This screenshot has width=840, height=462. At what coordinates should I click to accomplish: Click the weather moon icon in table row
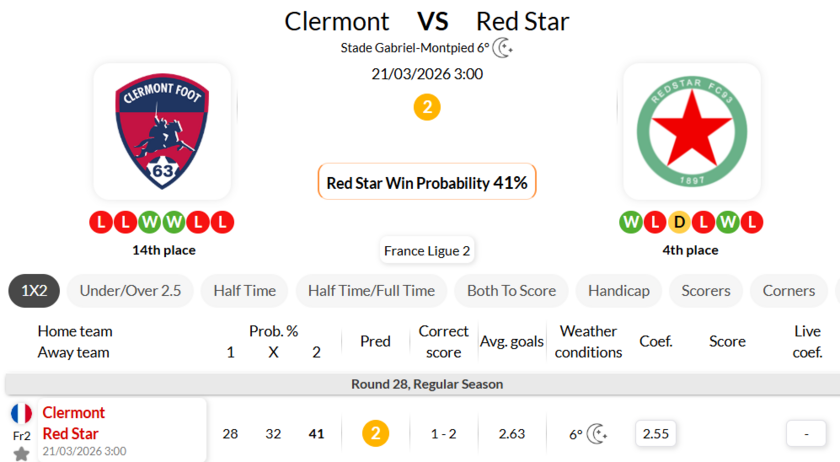596,433
